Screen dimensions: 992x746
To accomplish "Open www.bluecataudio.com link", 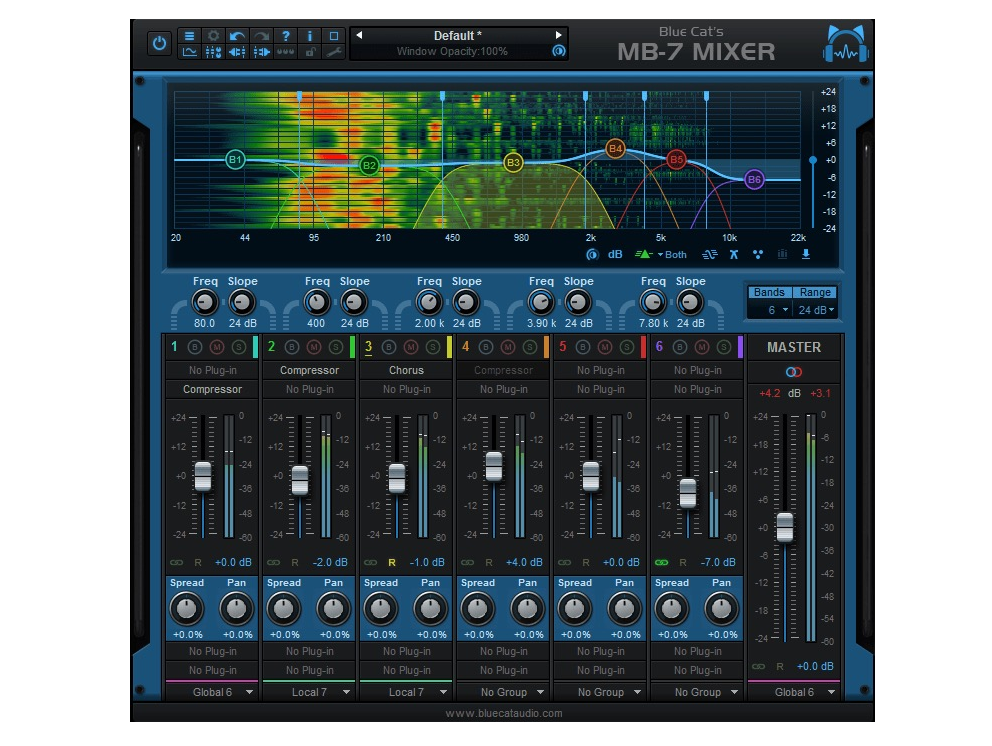I will [504, 713].
